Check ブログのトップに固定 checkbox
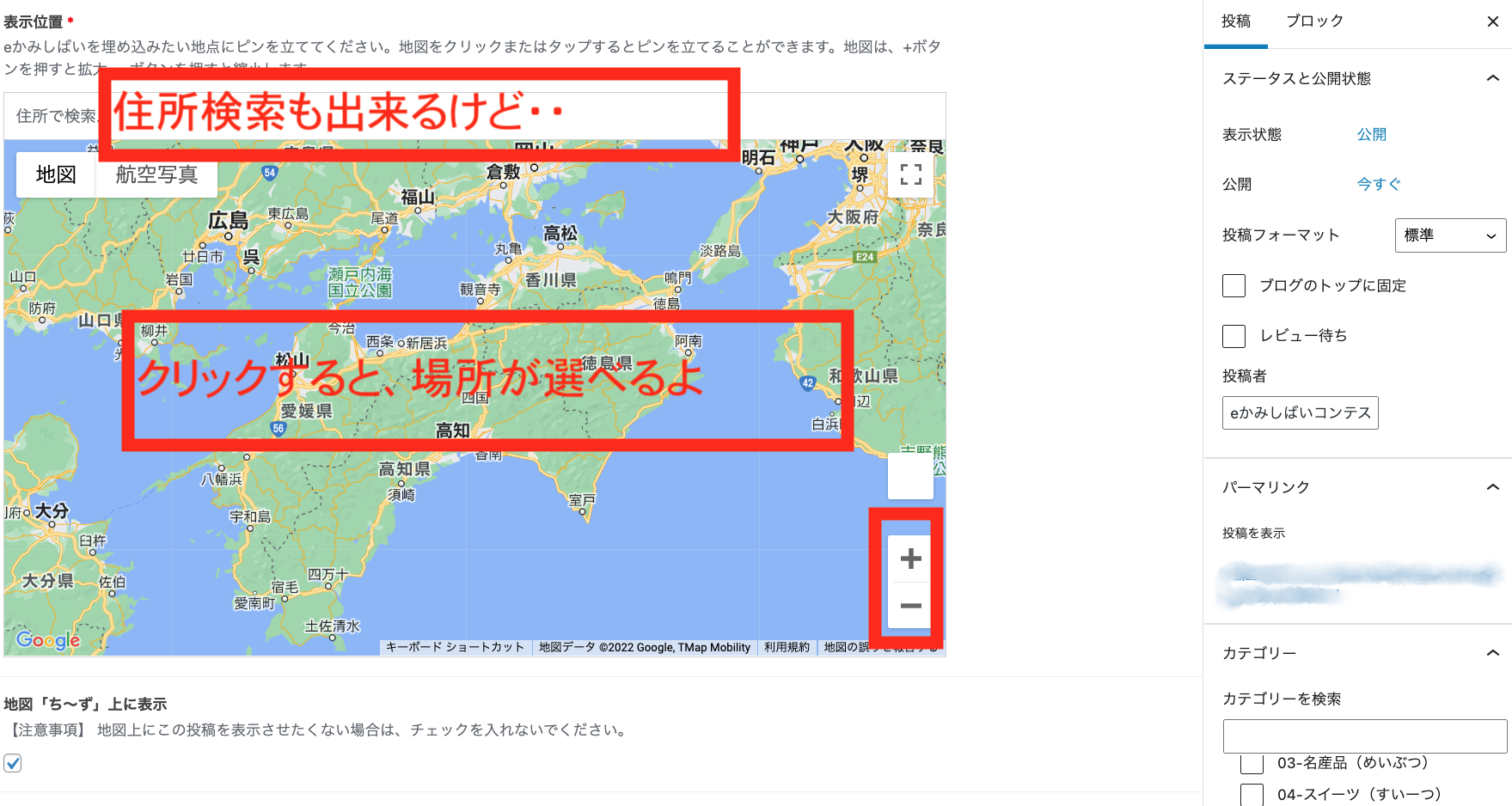This screenshot has height=806, width=1512. [x=1233, y=285]
